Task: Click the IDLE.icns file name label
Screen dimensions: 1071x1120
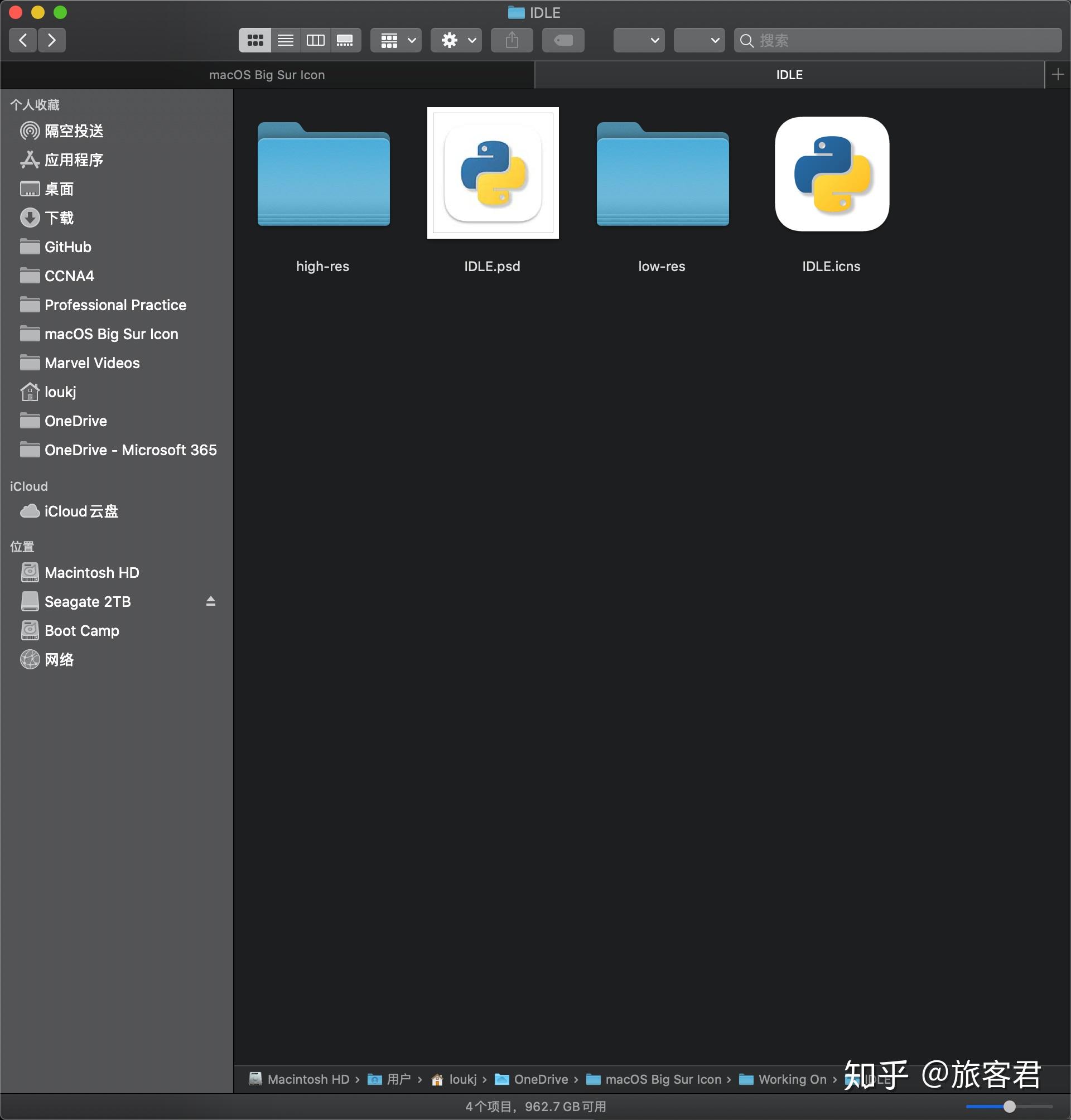Action: pos(831,267)
